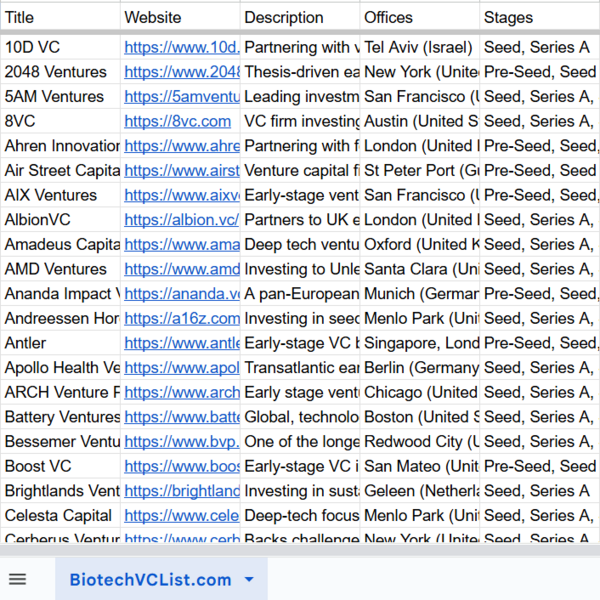The image size is (600, 600).
Task: Click the Description column header
Action: [300, 17]
